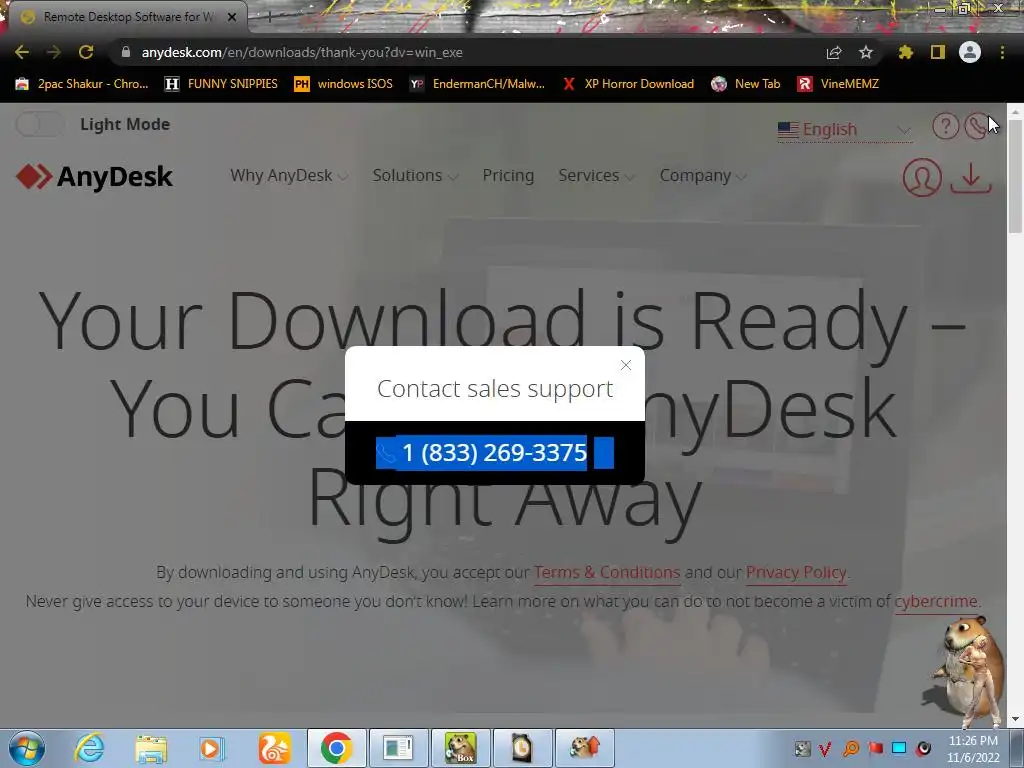Image resolution: width=1024 pixels, height=768 pixels.
Task: Open the Privacy Policy link
Action: point(796,572)
